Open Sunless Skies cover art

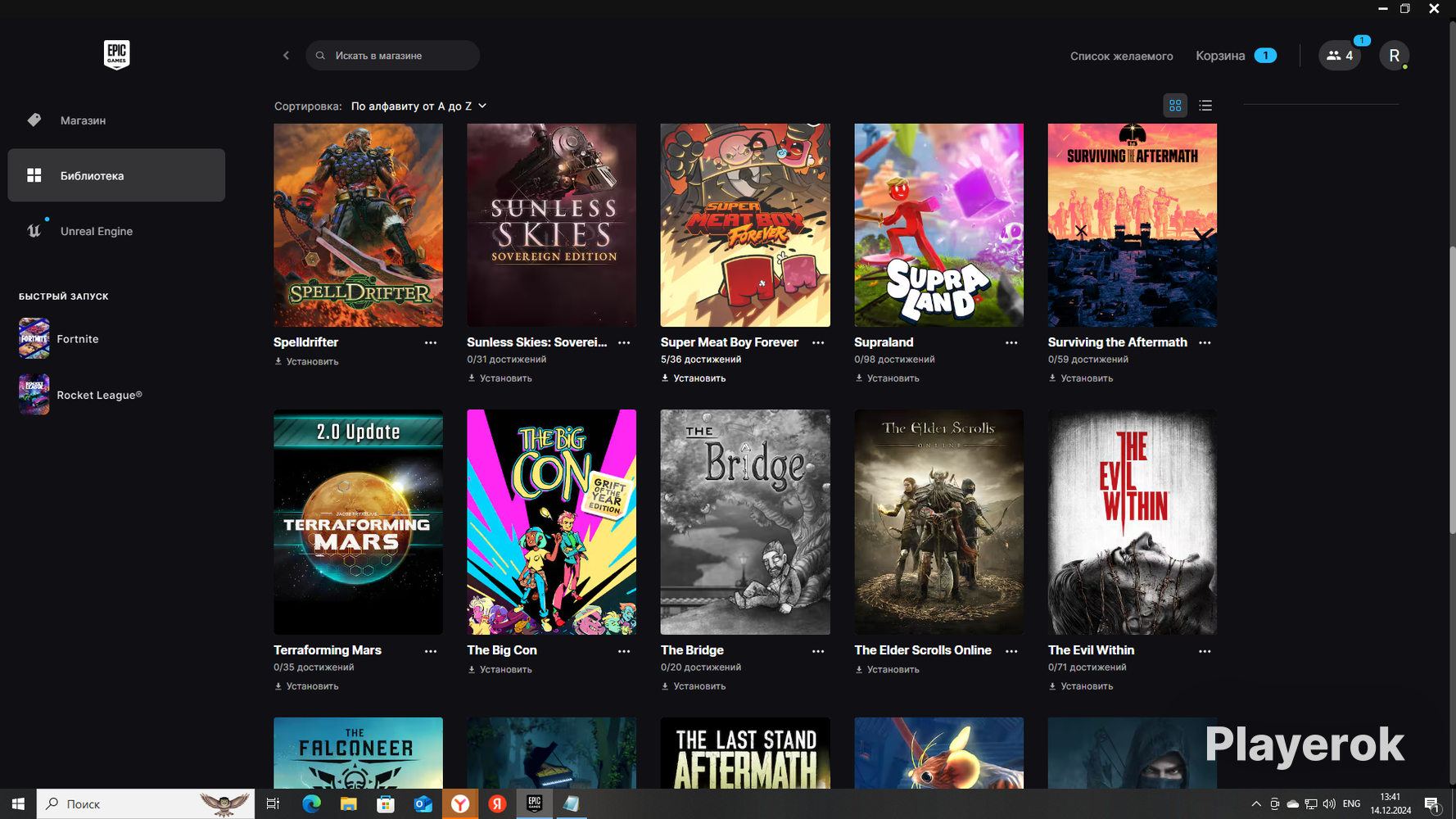coord(551,225)
